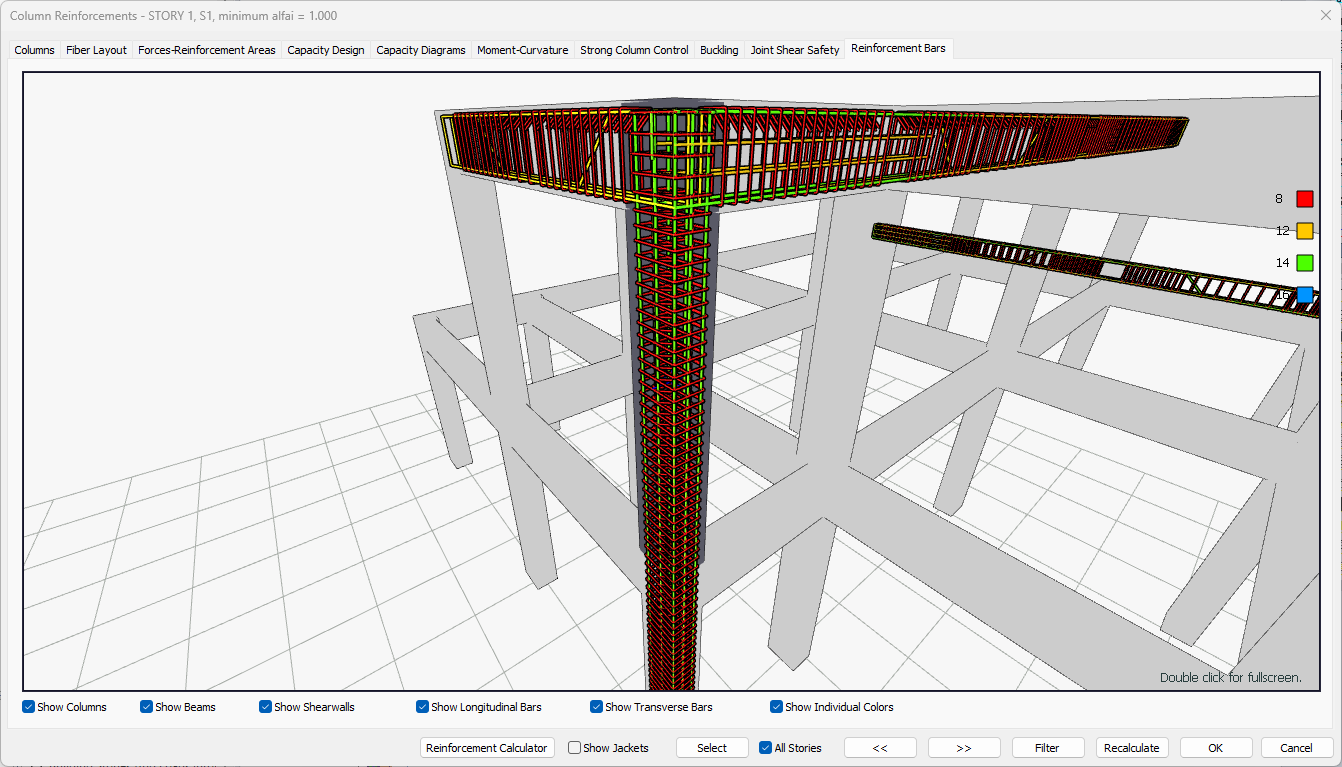Switch to the Fiber Layout tab

[96, 50]
